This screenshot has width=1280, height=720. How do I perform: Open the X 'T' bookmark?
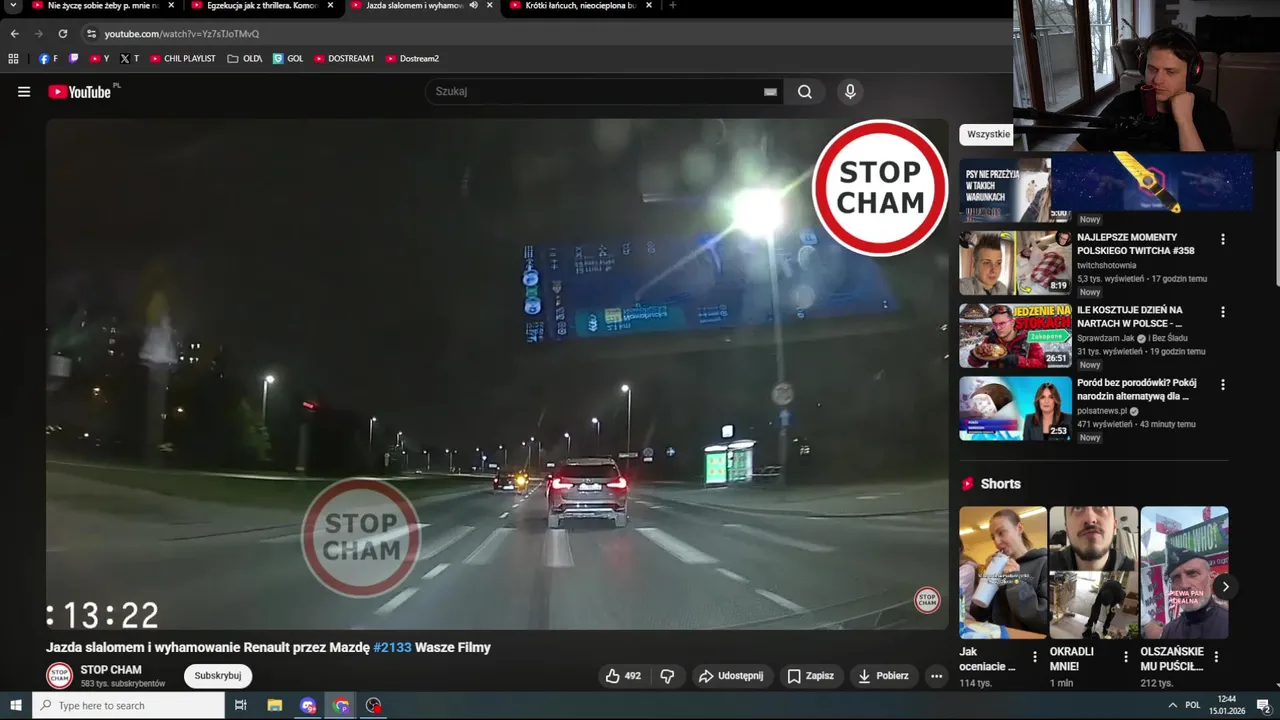(130, 59)
